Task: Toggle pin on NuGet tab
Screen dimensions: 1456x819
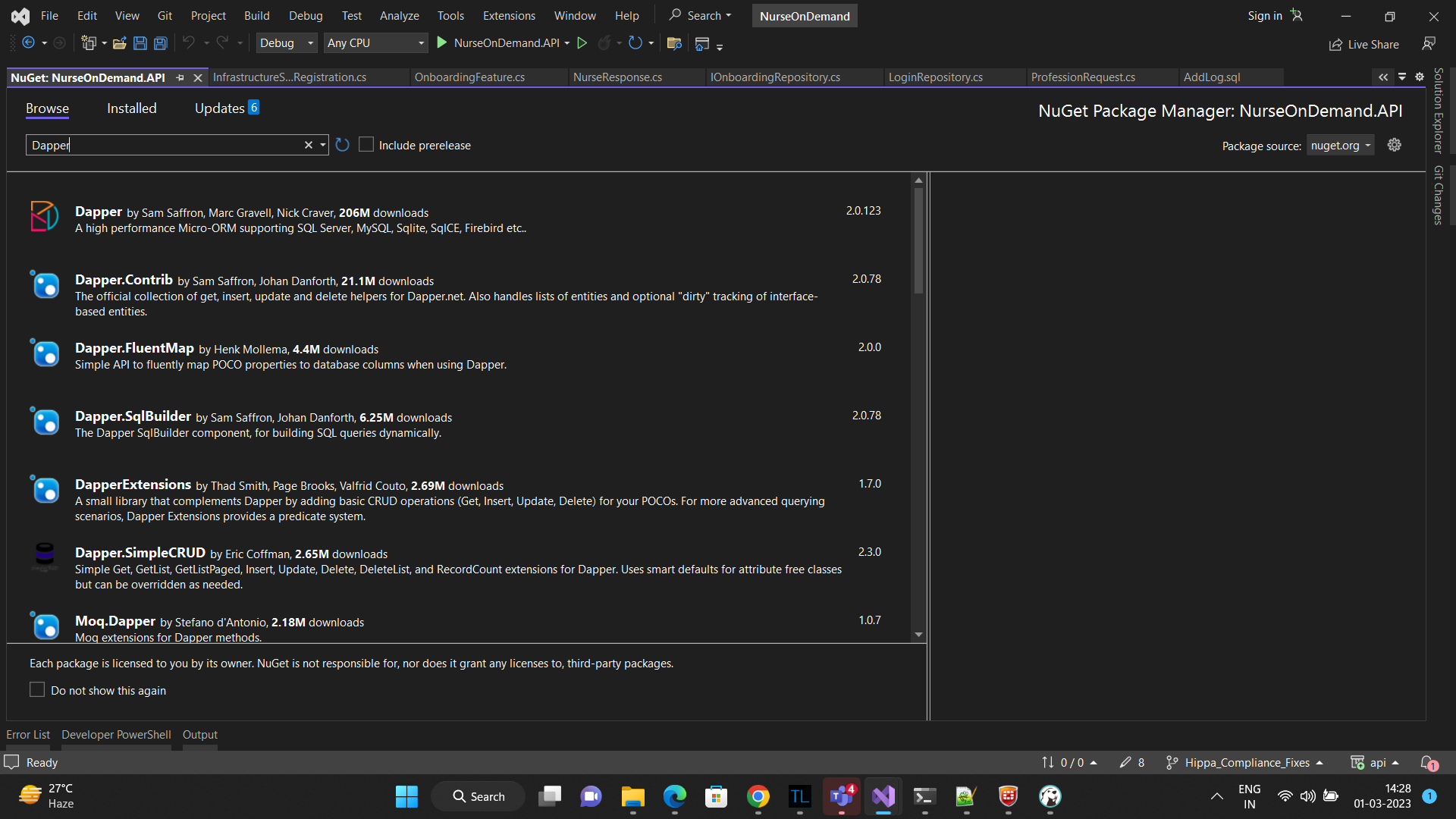Action: [180, 77]
